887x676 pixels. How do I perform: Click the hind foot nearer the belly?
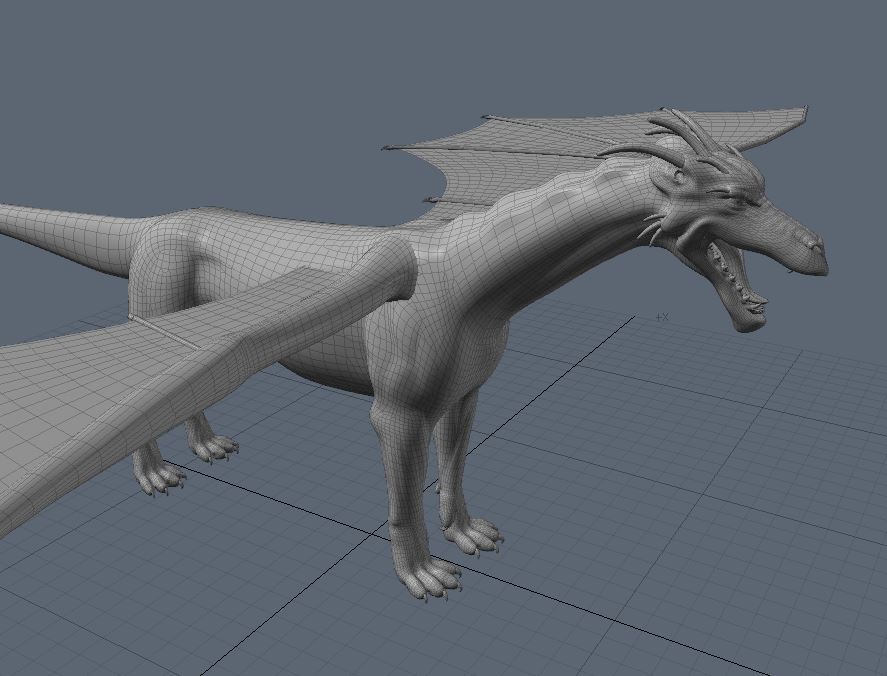point(212,446)
